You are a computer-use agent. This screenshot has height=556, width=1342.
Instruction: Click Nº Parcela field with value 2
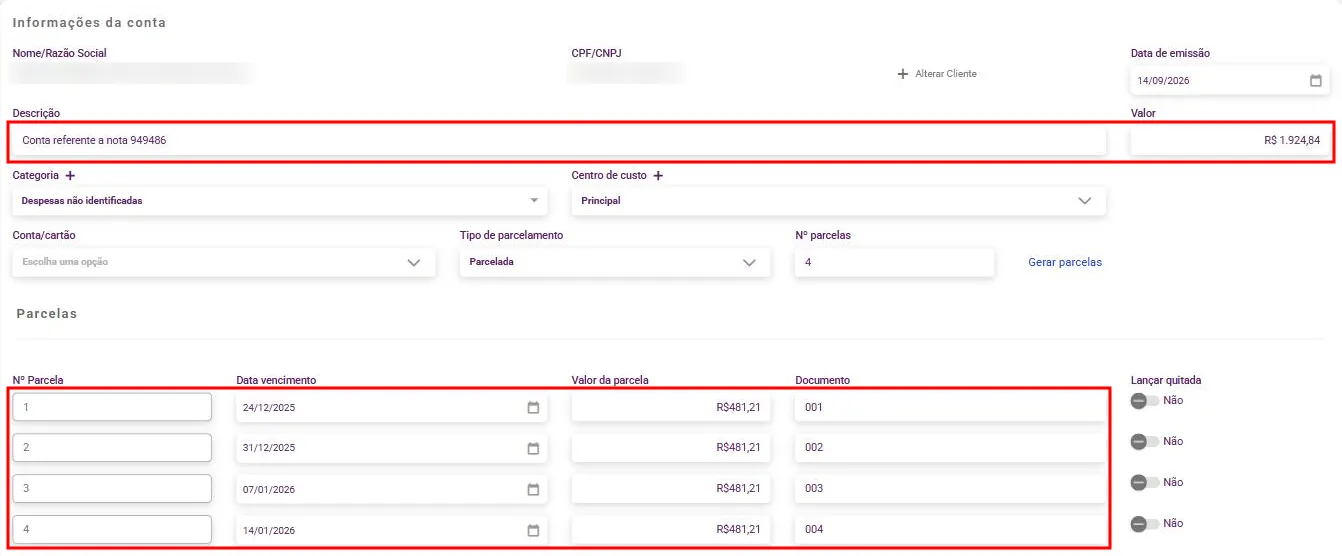pyautogui.click(x=112, y=448)
